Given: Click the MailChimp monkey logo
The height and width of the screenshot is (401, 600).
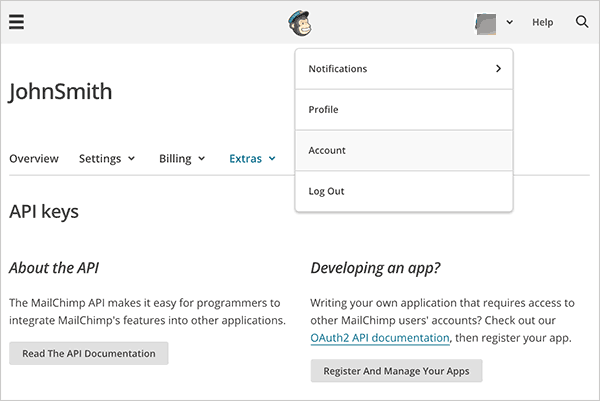Looking at the screenshot, I should pos(300,23).
